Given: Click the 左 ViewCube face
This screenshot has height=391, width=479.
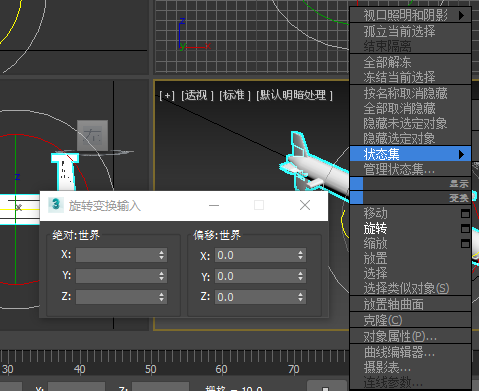Looking at the screenshot, I should click(x=92, y=135).
